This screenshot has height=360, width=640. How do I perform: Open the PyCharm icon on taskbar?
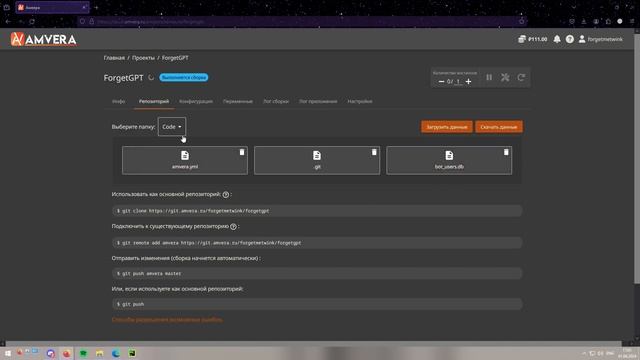(132, 353)
